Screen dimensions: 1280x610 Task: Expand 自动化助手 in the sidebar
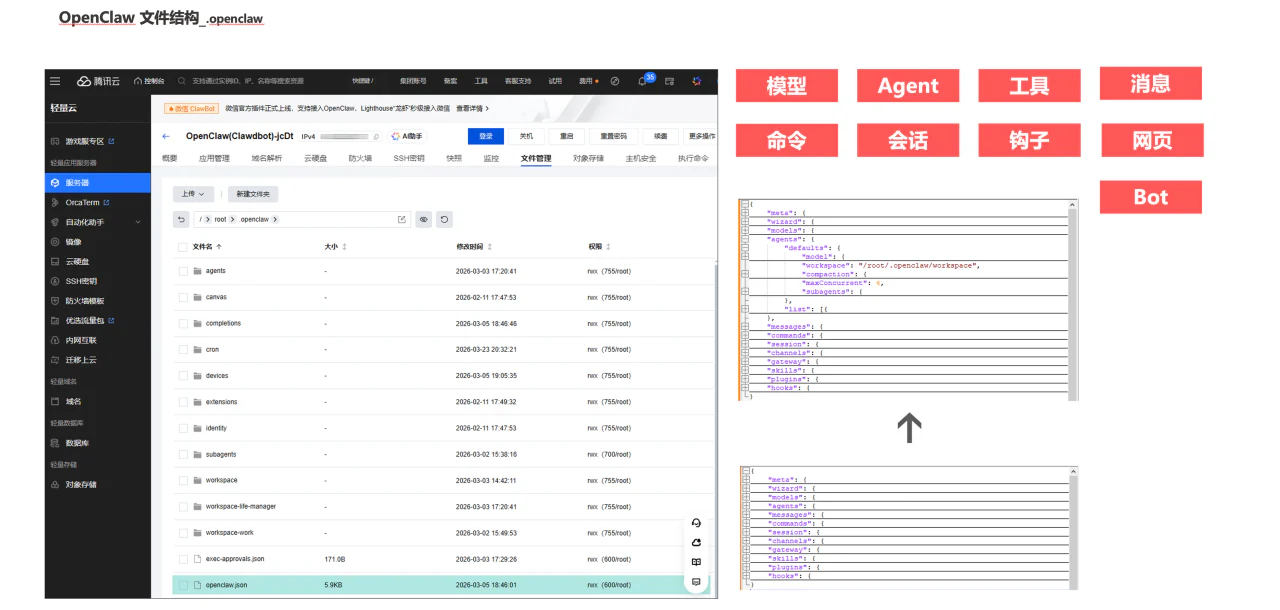pyautogui.click(x=98, y=222)
